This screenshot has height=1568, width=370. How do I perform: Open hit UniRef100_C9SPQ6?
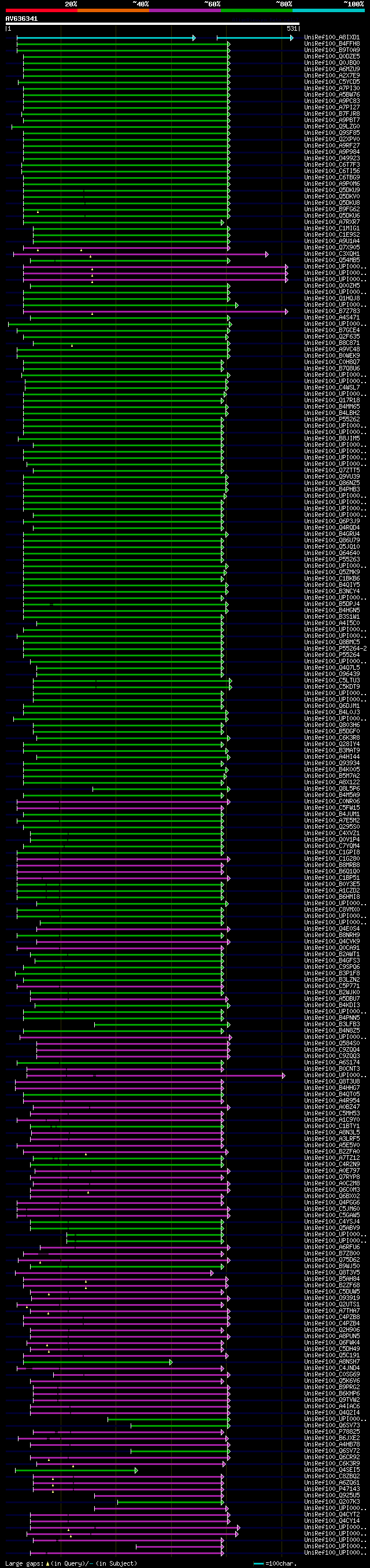click(332, 967)
